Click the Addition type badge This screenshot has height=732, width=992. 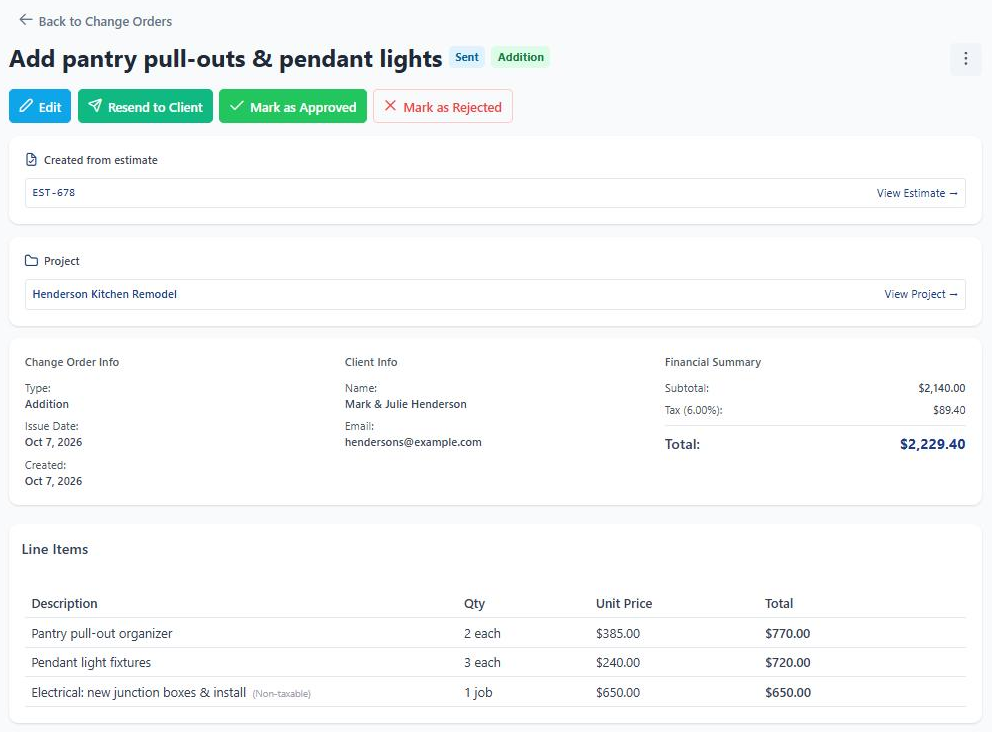pyautogui.click(x=521, y=57)
